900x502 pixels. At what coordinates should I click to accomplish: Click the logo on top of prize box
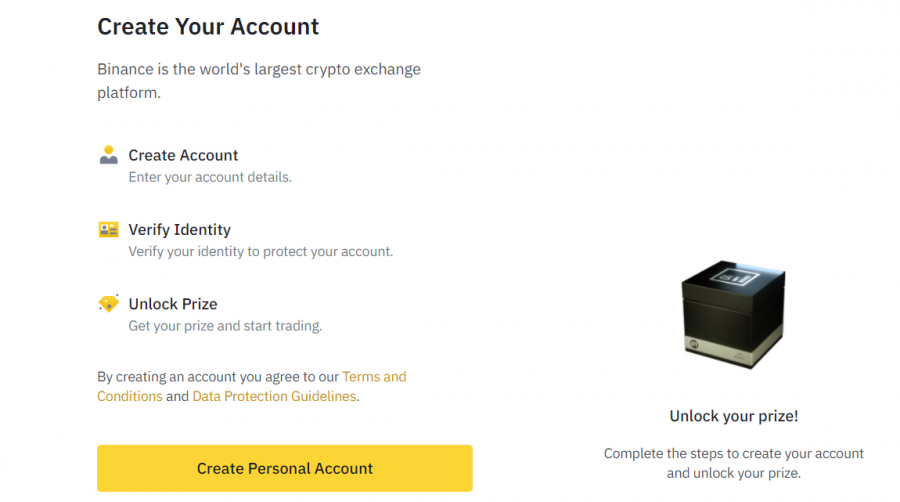[x=735, y=278]
